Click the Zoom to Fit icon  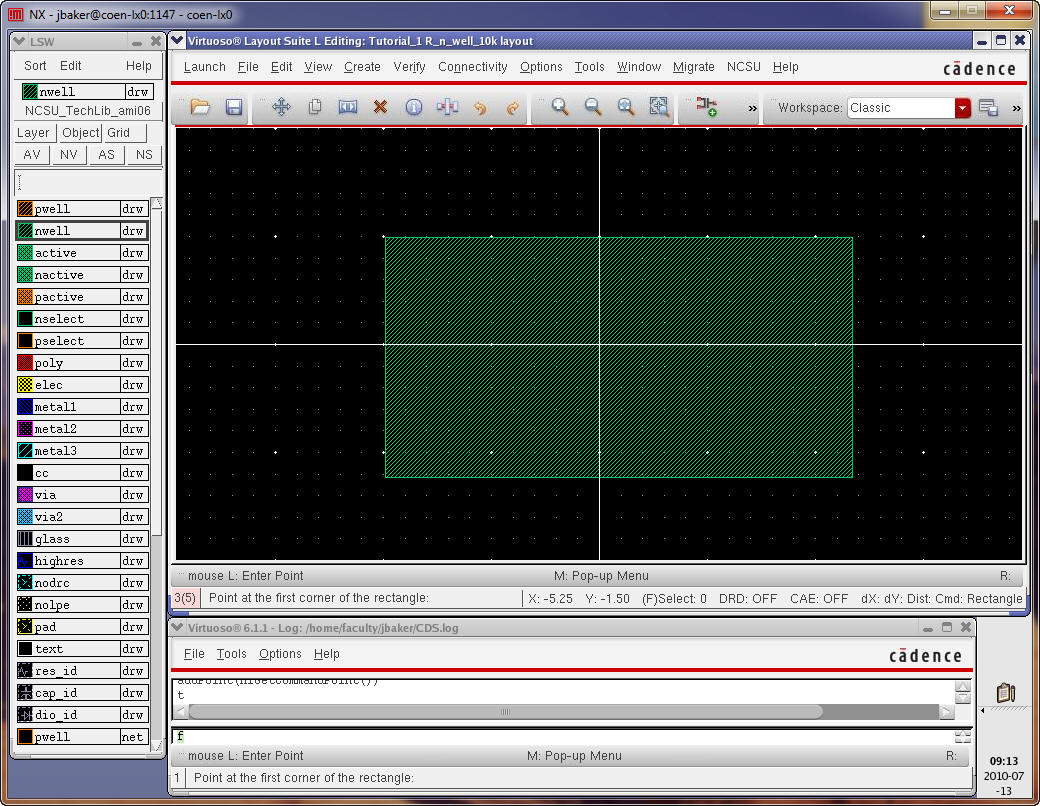pos(659,107)
